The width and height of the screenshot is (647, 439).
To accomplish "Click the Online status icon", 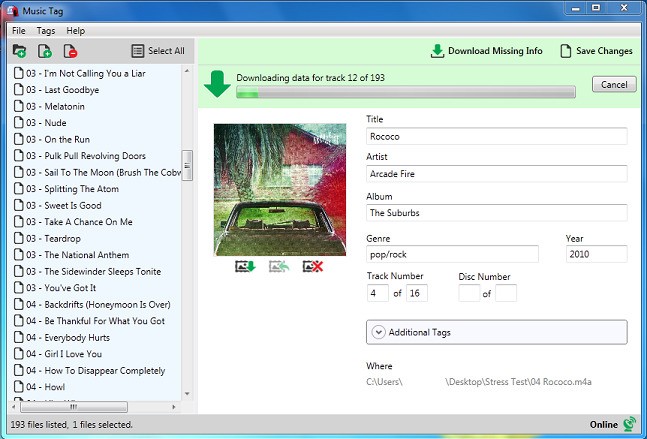I will coord(629,424).
